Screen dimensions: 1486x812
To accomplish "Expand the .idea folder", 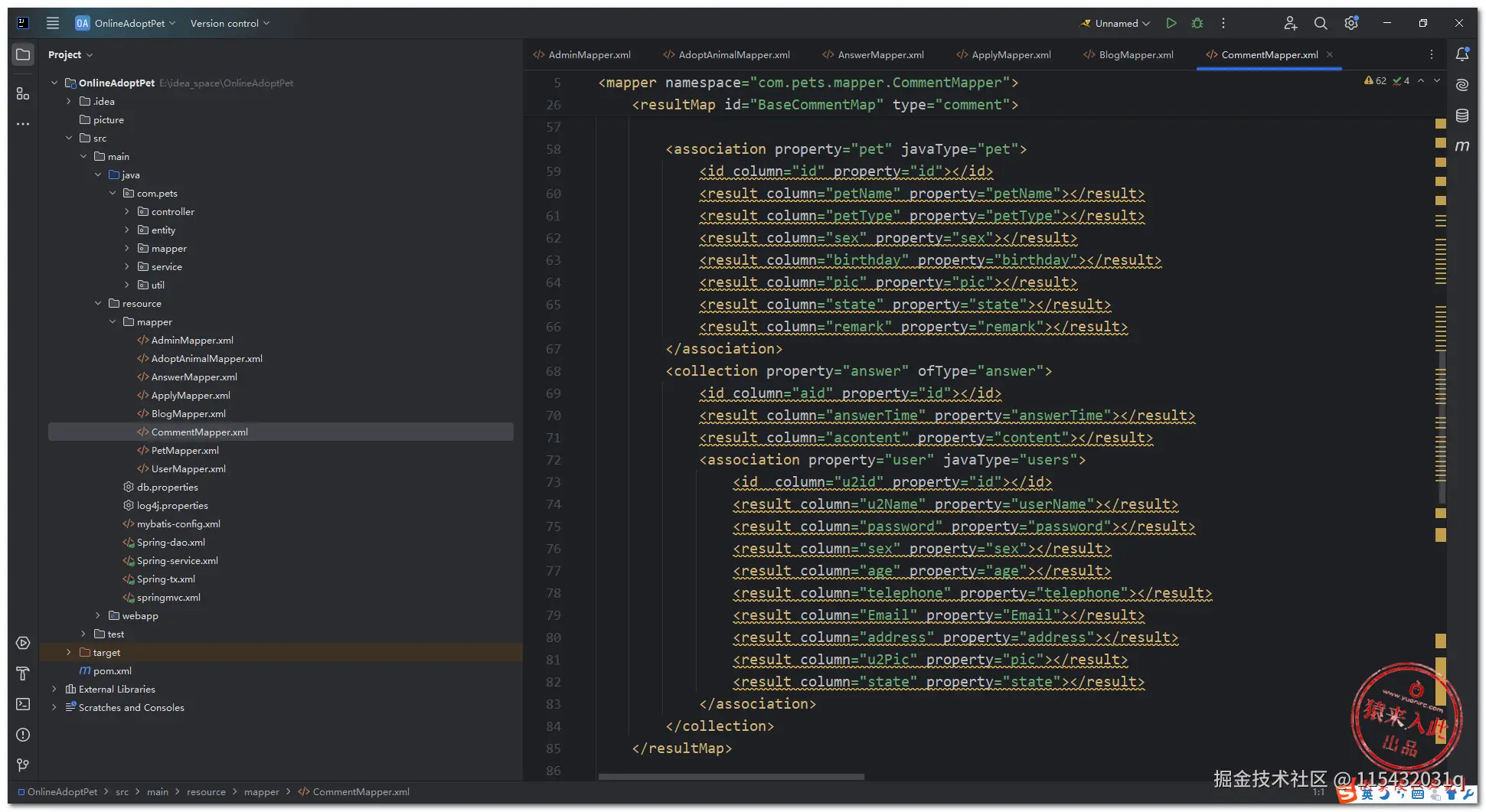I will tap(69, 101).
